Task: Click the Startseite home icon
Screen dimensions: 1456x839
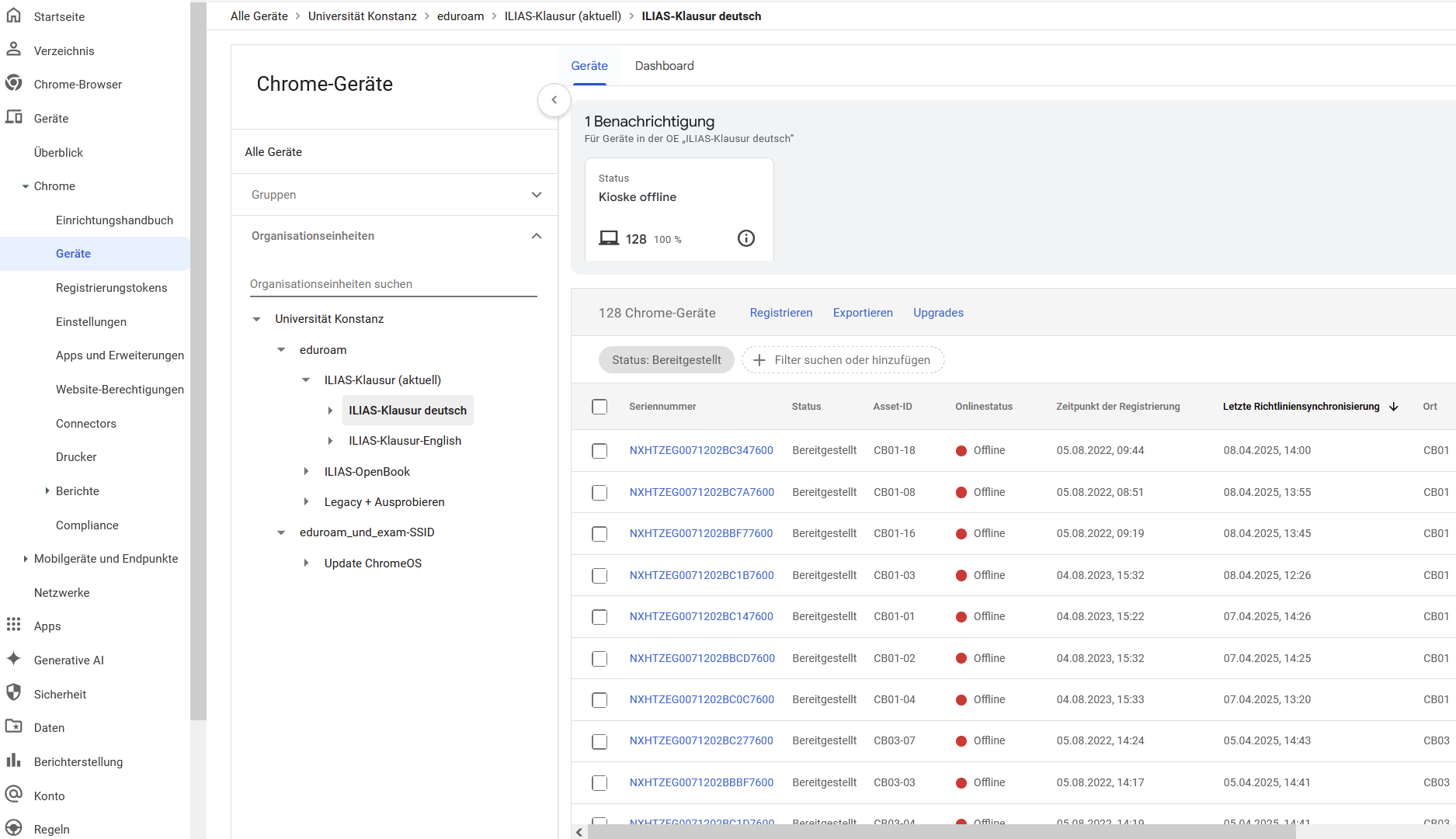Action: point(14,16)
